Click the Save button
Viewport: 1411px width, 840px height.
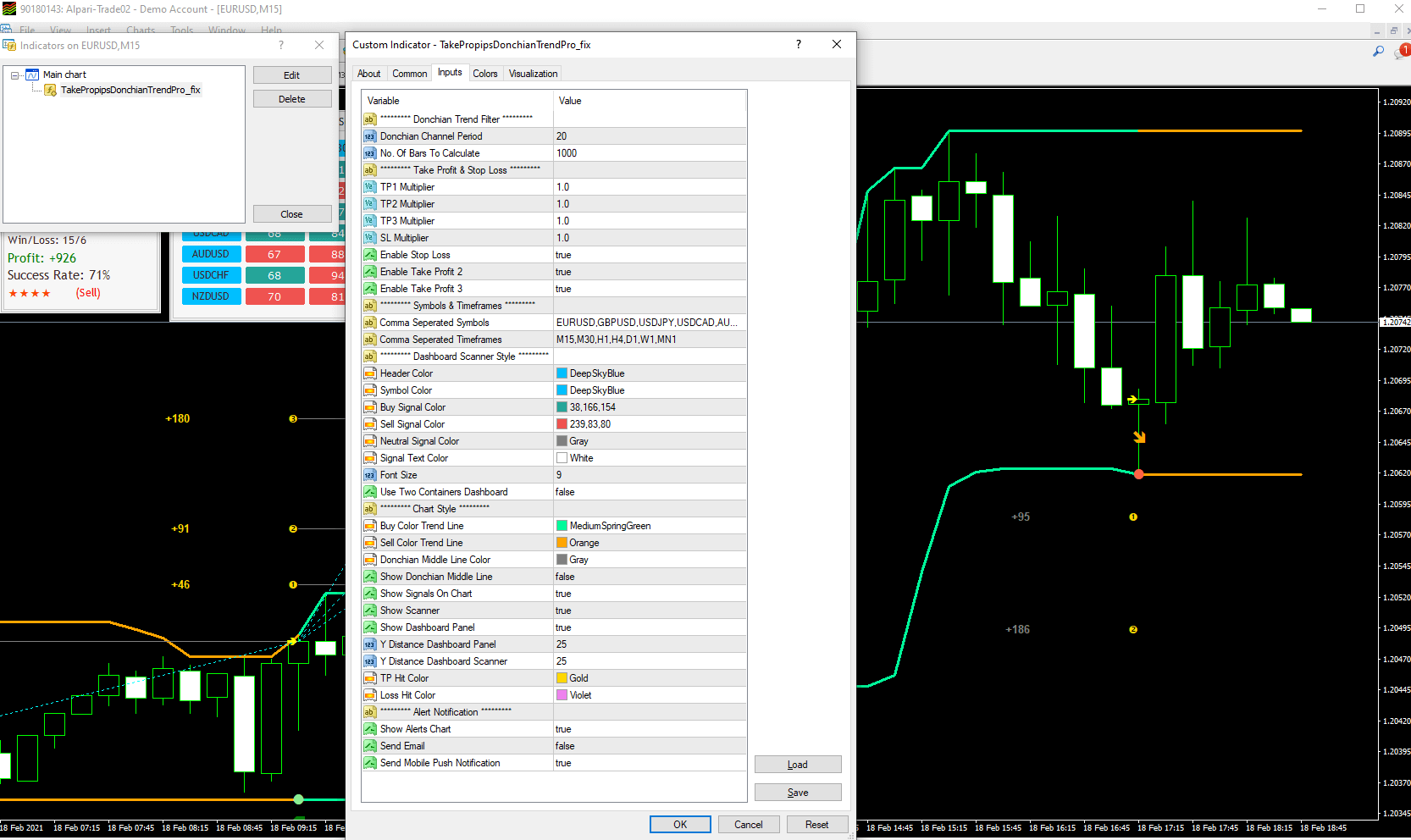pos(798,793)
